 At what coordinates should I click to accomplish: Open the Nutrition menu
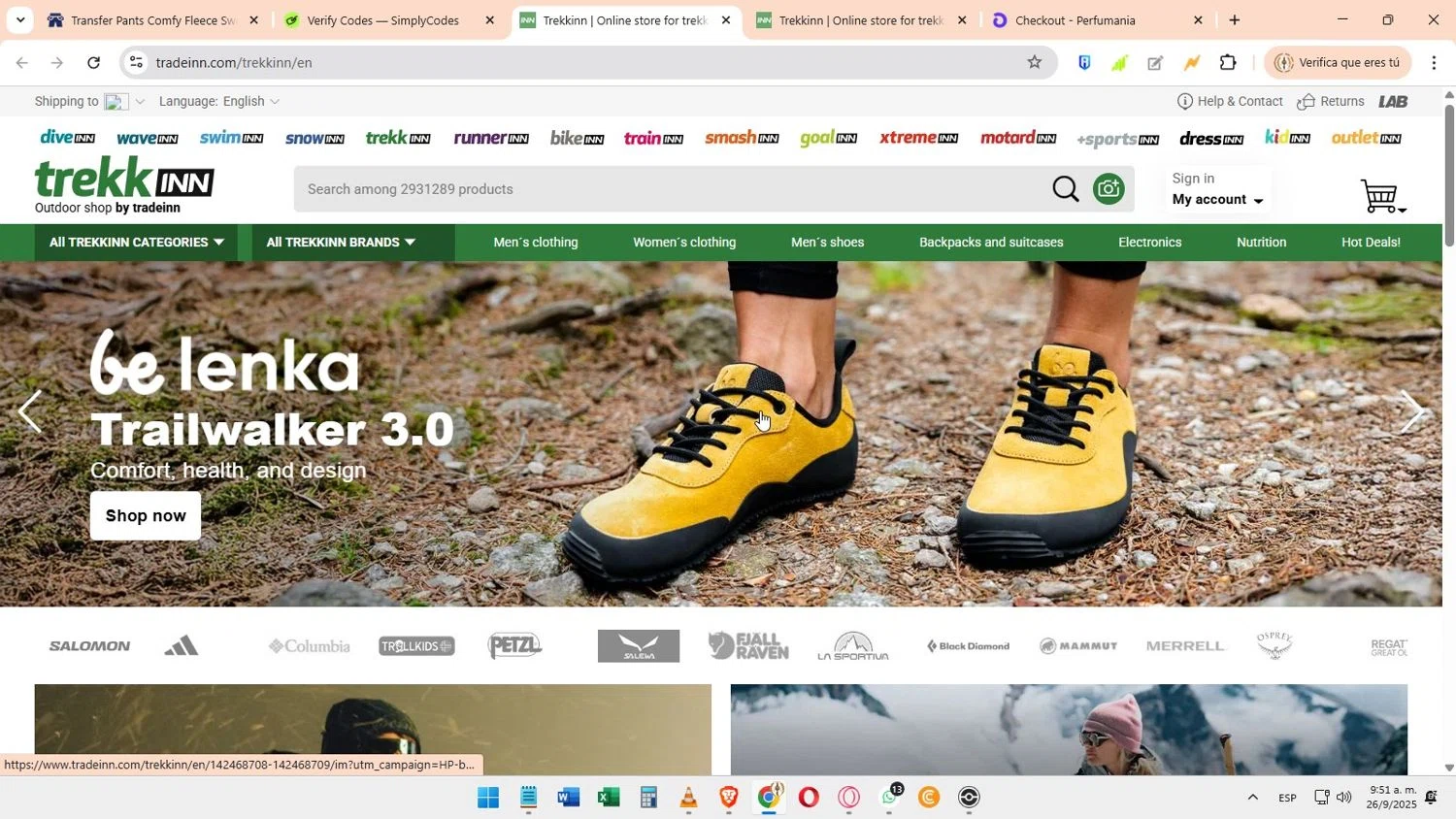coord(1261,243)
